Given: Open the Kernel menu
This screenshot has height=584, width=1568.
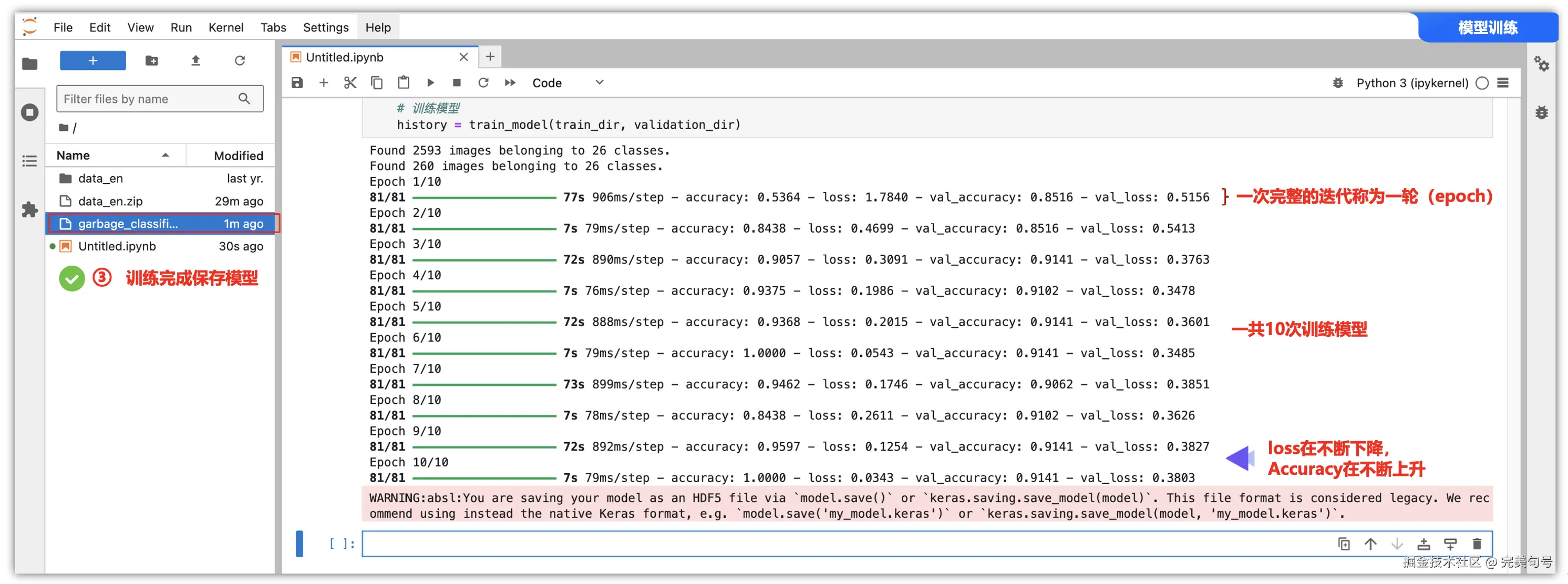Looking at the screenshot, I should pos(225,27).
